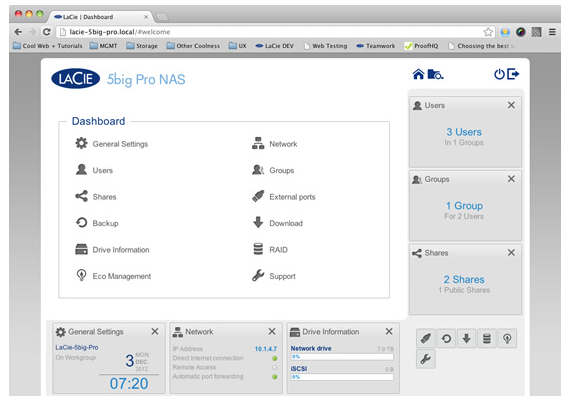Screen dimensions: 570x400
Task: Click the Network drive label
Action: (311, 348)
